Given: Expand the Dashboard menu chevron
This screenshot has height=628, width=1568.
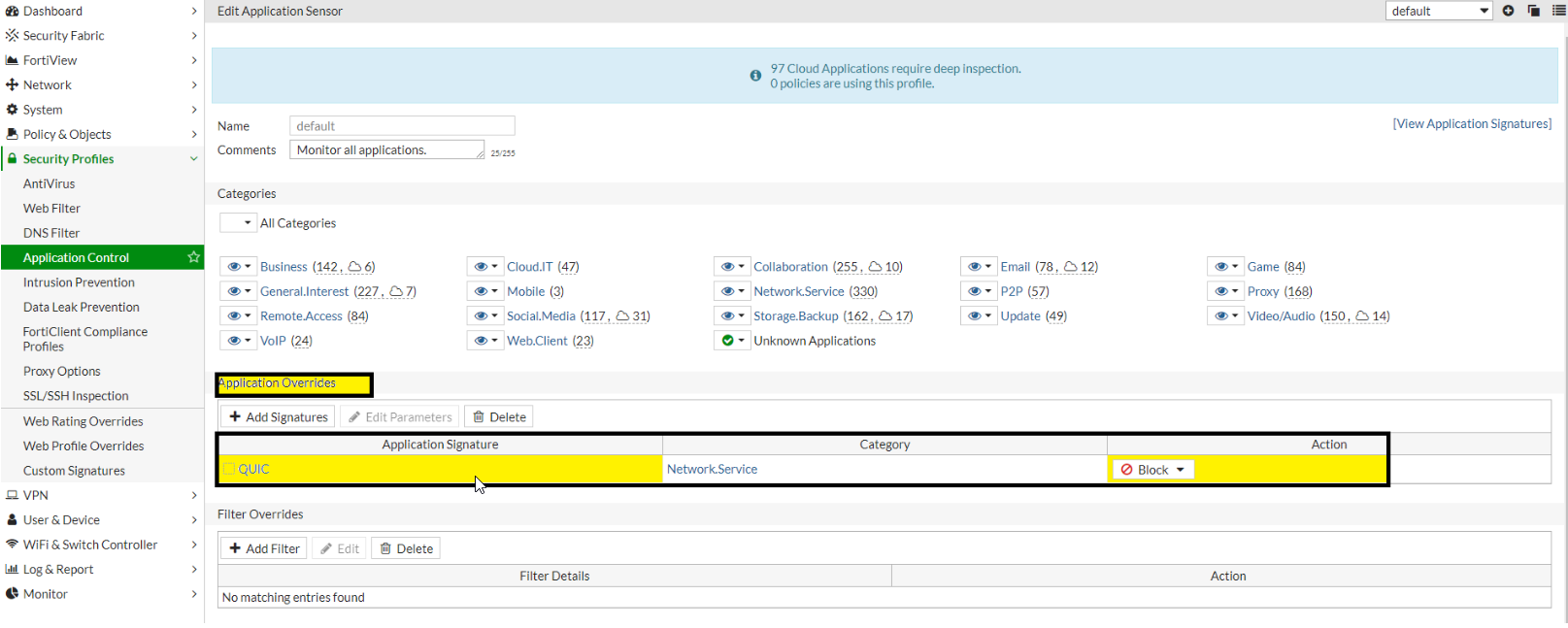Looking at the screenshot, I should (194, 11).
